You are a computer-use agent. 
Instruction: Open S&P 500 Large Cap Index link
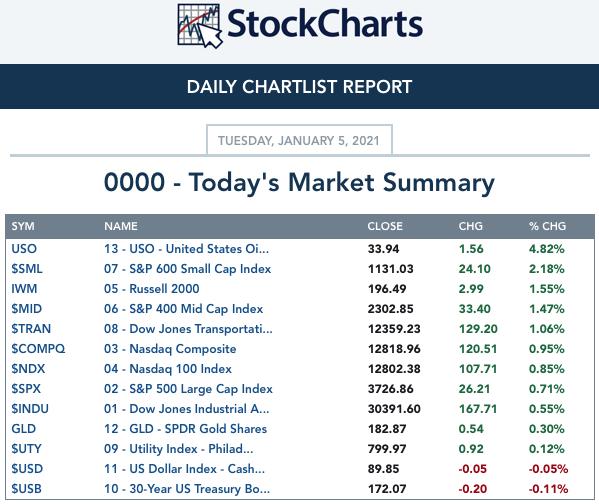188,389
